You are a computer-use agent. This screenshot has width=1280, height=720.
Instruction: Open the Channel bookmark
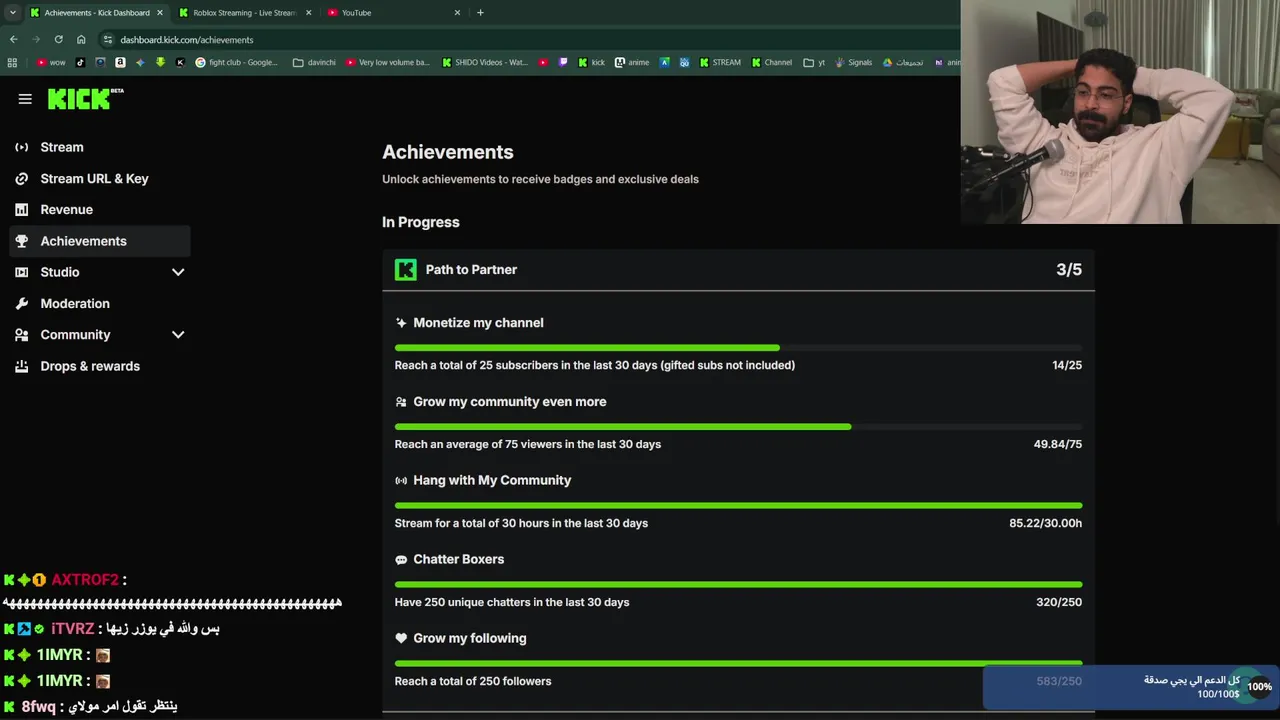(771, 62)
